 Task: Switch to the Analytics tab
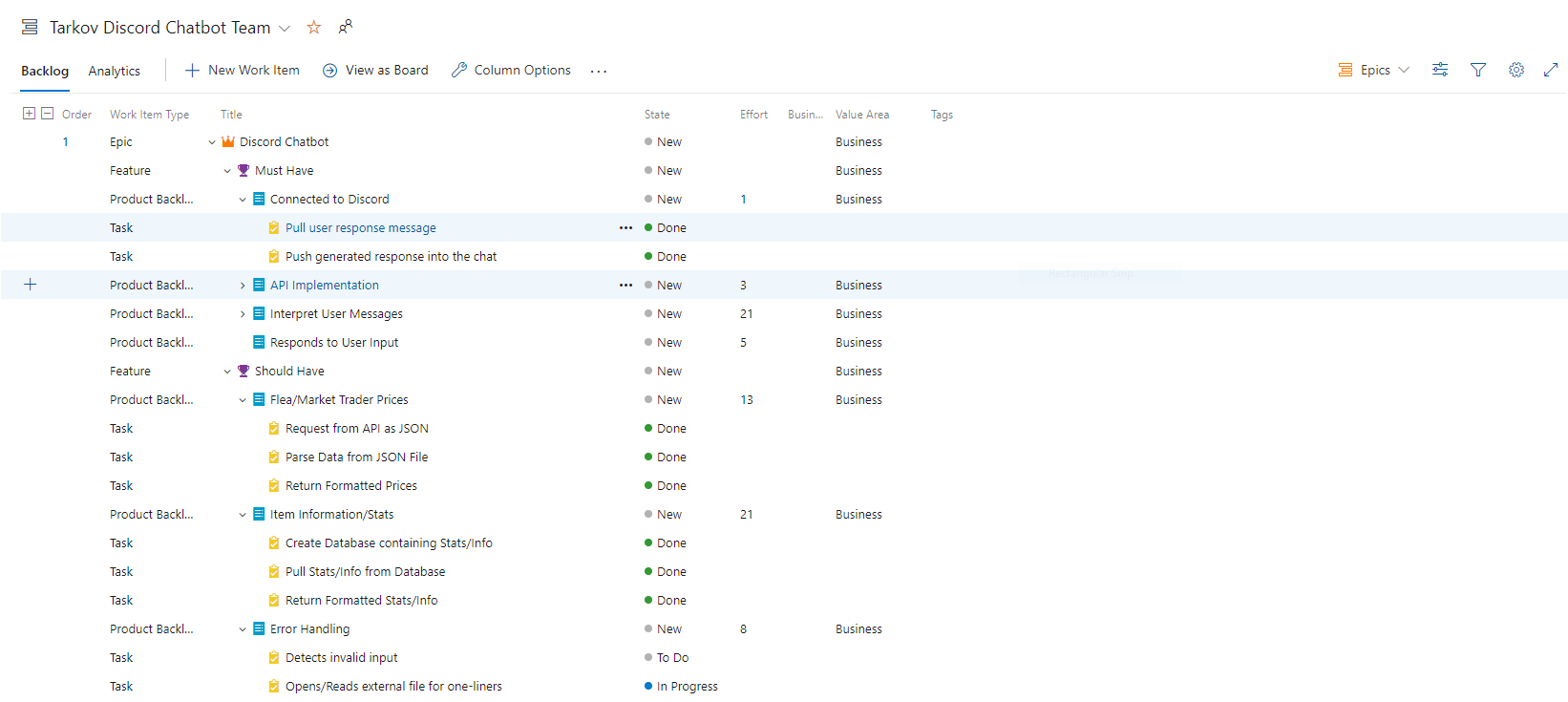point(115,71)
